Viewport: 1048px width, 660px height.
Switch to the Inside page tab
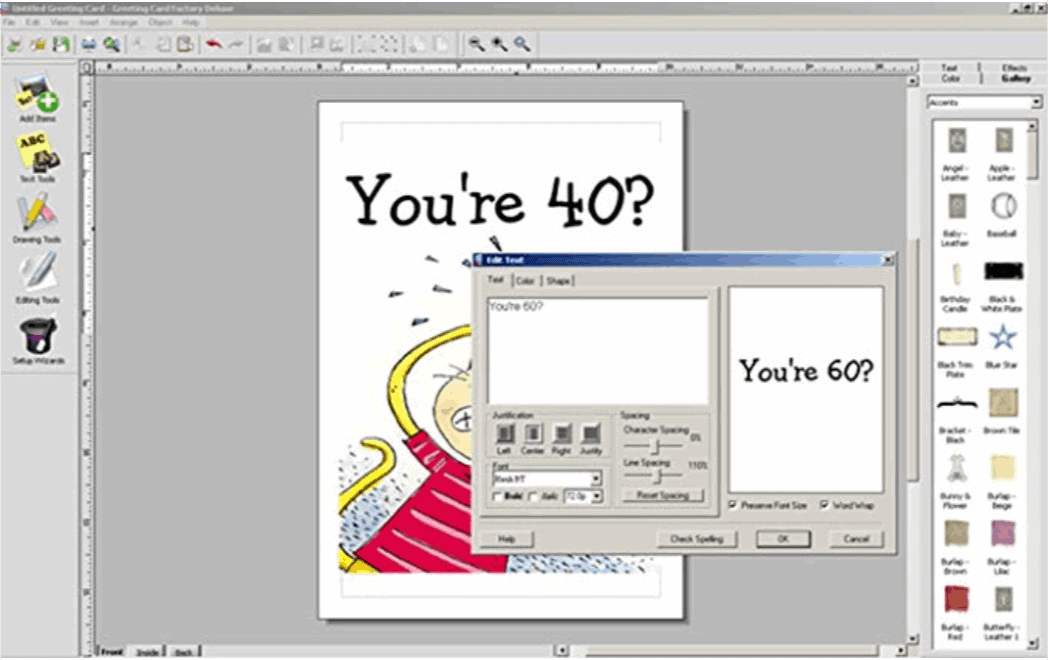(148, 652)
